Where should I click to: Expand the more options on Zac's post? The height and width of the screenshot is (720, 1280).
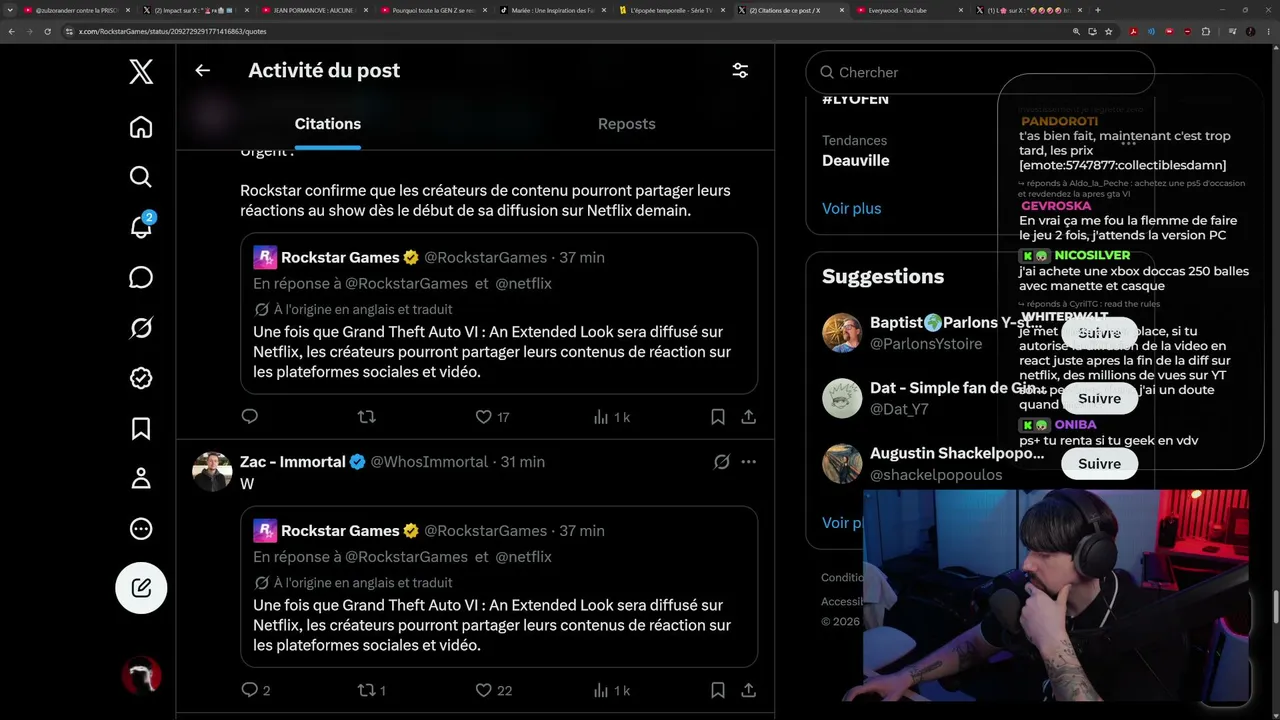(x=748, y=462)
